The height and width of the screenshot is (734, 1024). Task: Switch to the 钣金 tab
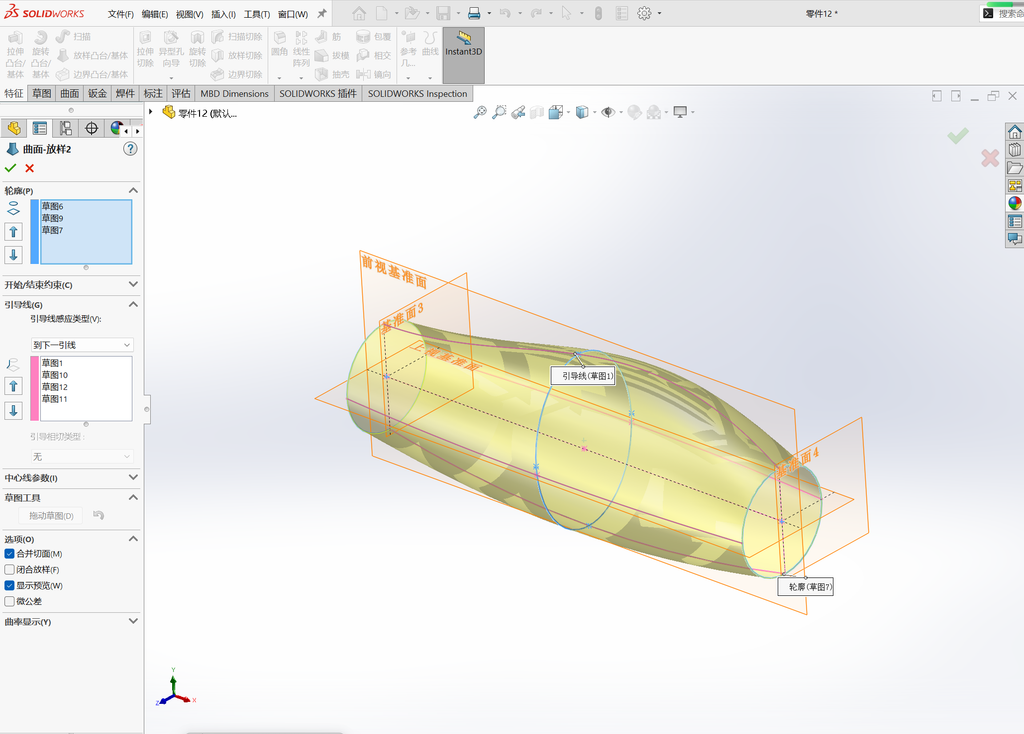coord(97,93)
